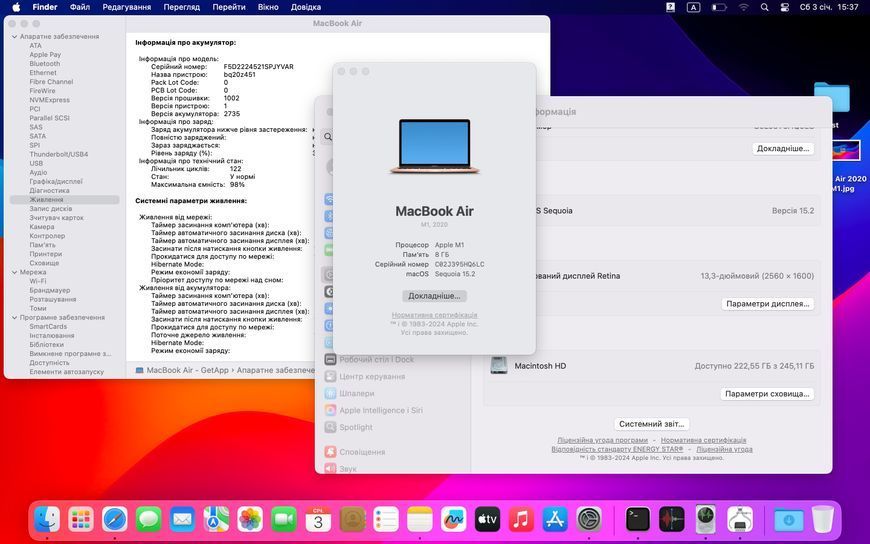This screenshot has height=544, width=870.
Task: Click the Wi-Fi icon in the menu bar
Action: pyautogui.click(x=744, y=7)
